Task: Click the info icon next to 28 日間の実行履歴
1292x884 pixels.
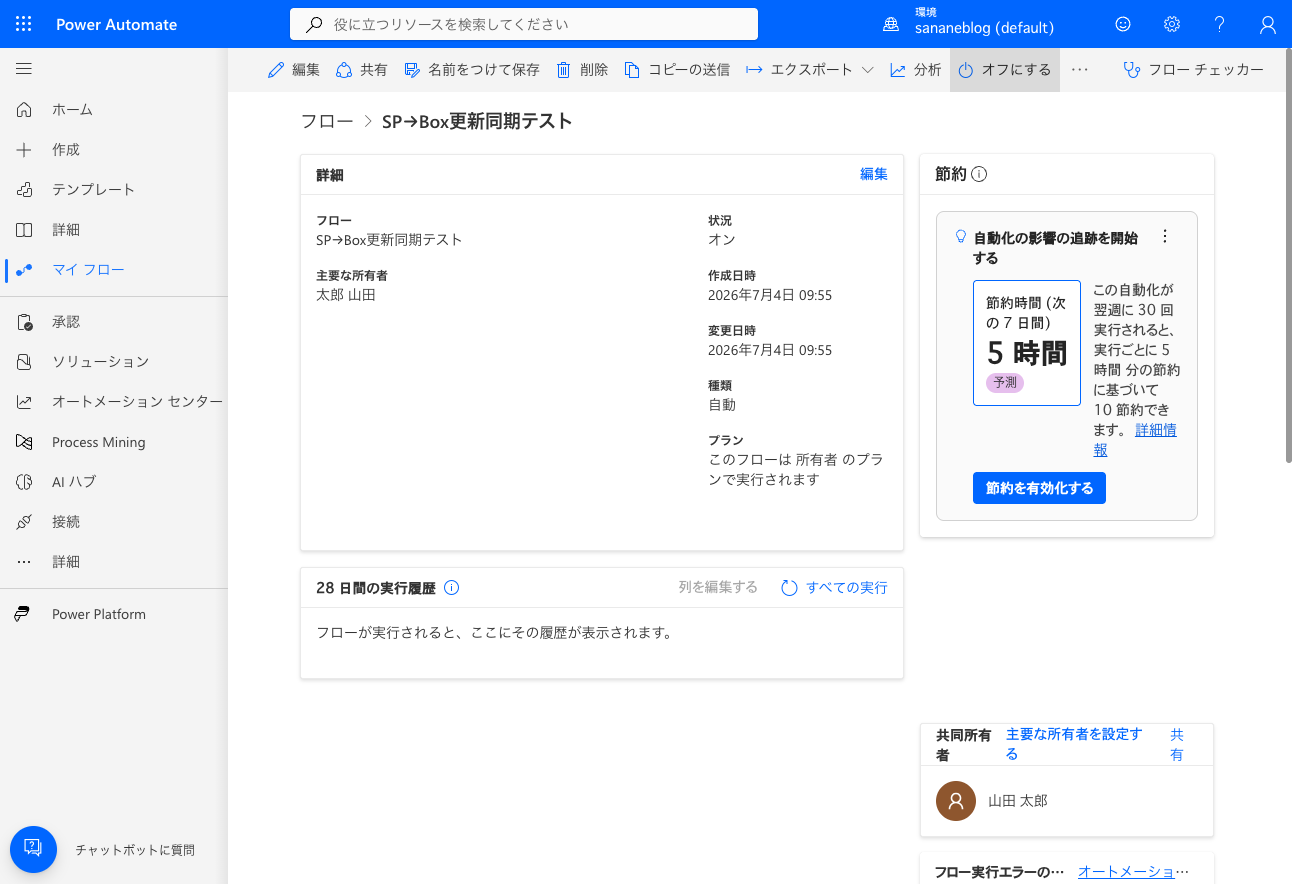Action: (451, 588)
